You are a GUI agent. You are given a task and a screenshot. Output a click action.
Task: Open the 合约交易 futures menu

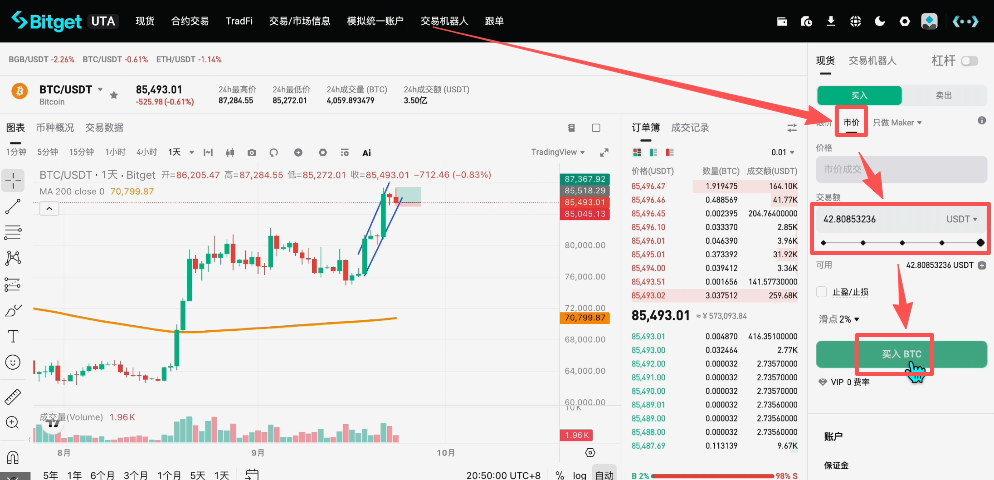pos(190,21)
